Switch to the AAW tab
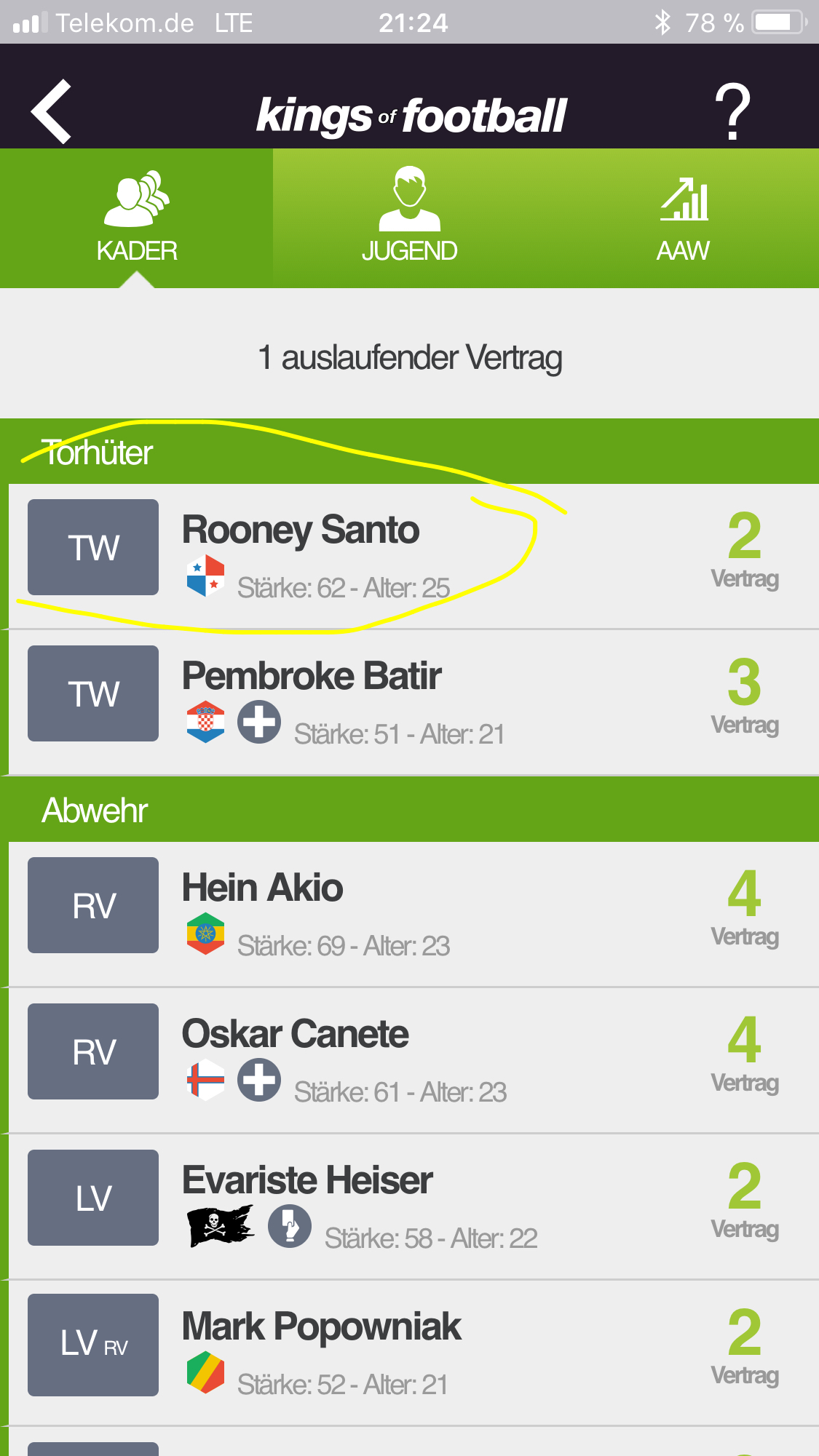Image resolution: width=819 pixels, height=1456 pixels. click(x=683, y=218)
